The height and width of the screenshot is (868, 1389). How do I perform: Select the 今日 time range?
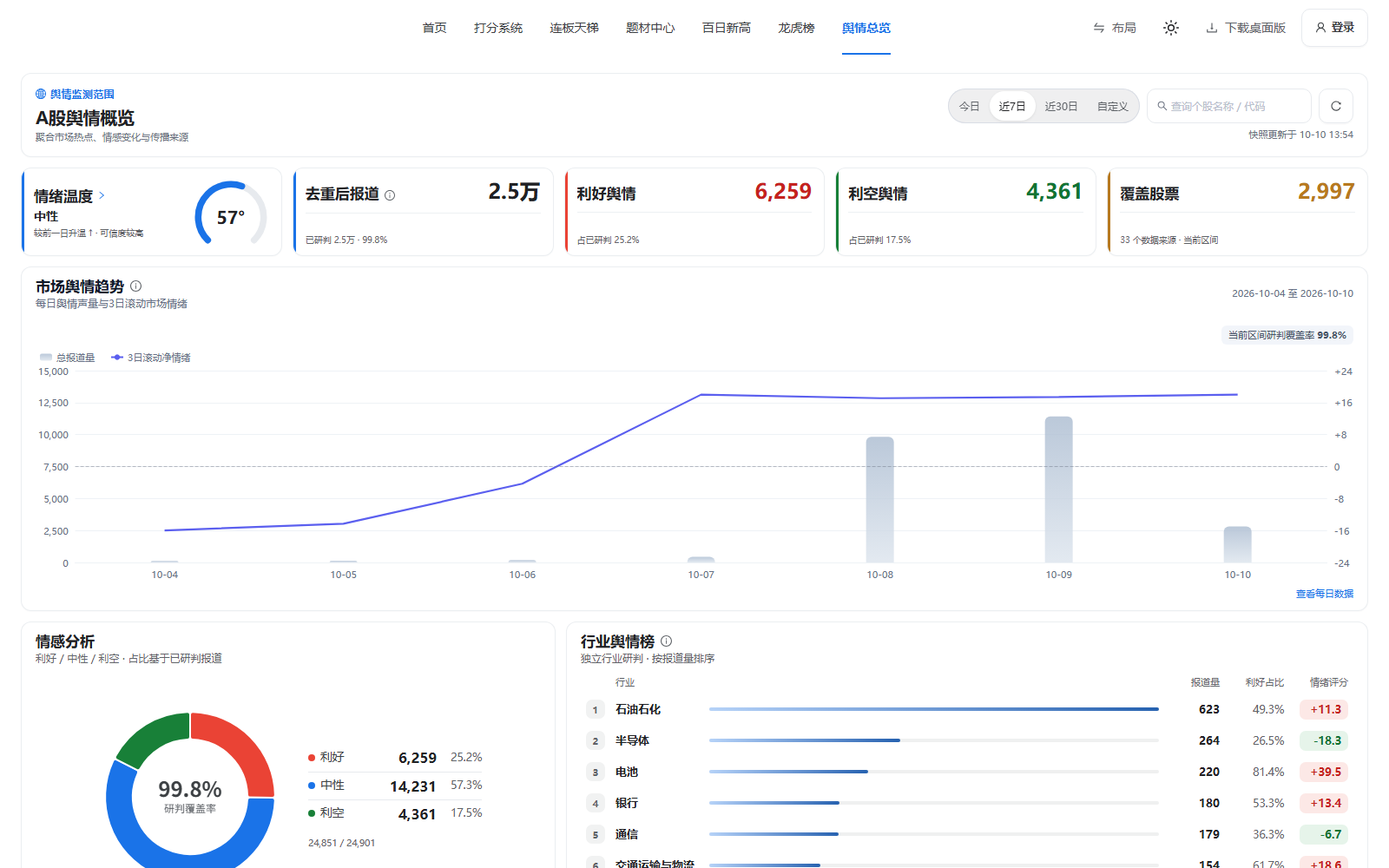pyautogui.click(x=970, y=106)
